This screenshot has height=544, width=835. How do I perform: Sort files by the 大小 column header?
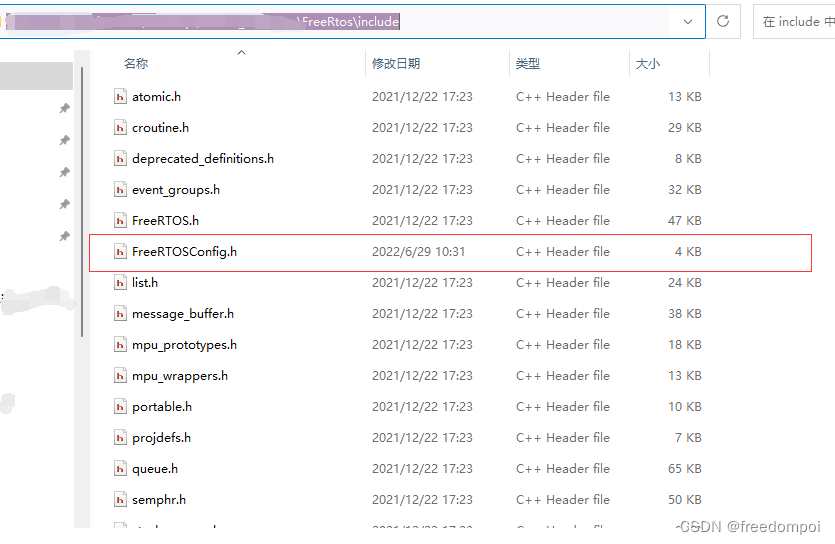(x=648, y=64)
